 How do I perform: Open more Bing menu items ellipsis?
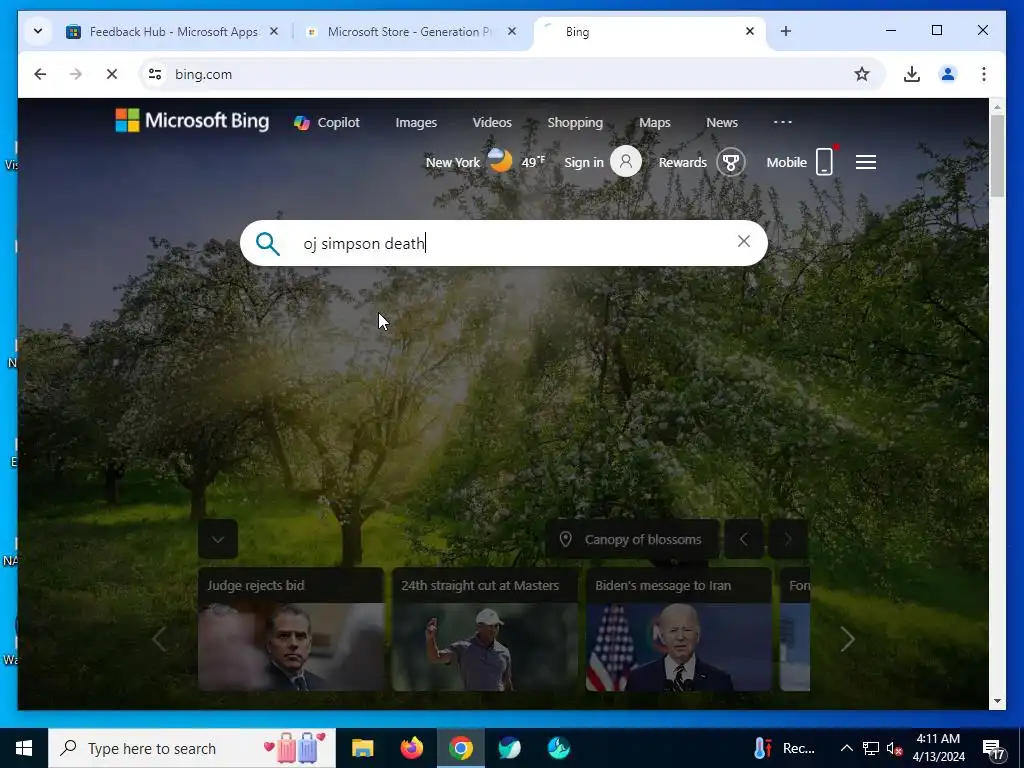pos(782,122)
